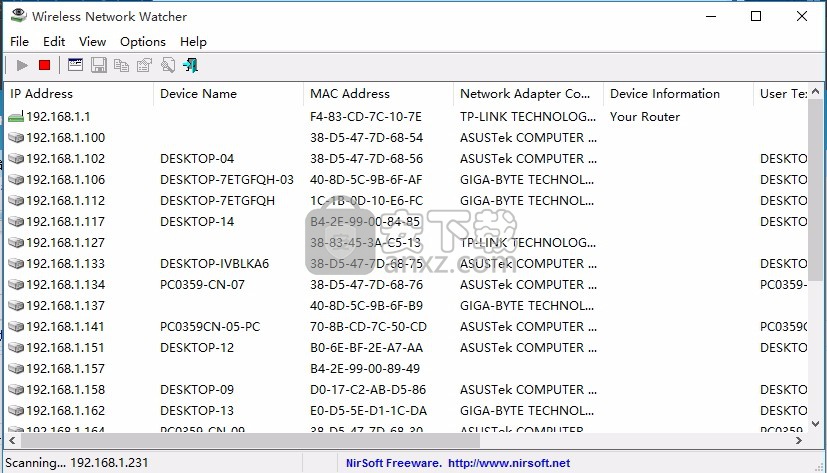Click the Your Router device information cell
The width and height of the screenshot is (827, 473).
(x=645, y=117)
